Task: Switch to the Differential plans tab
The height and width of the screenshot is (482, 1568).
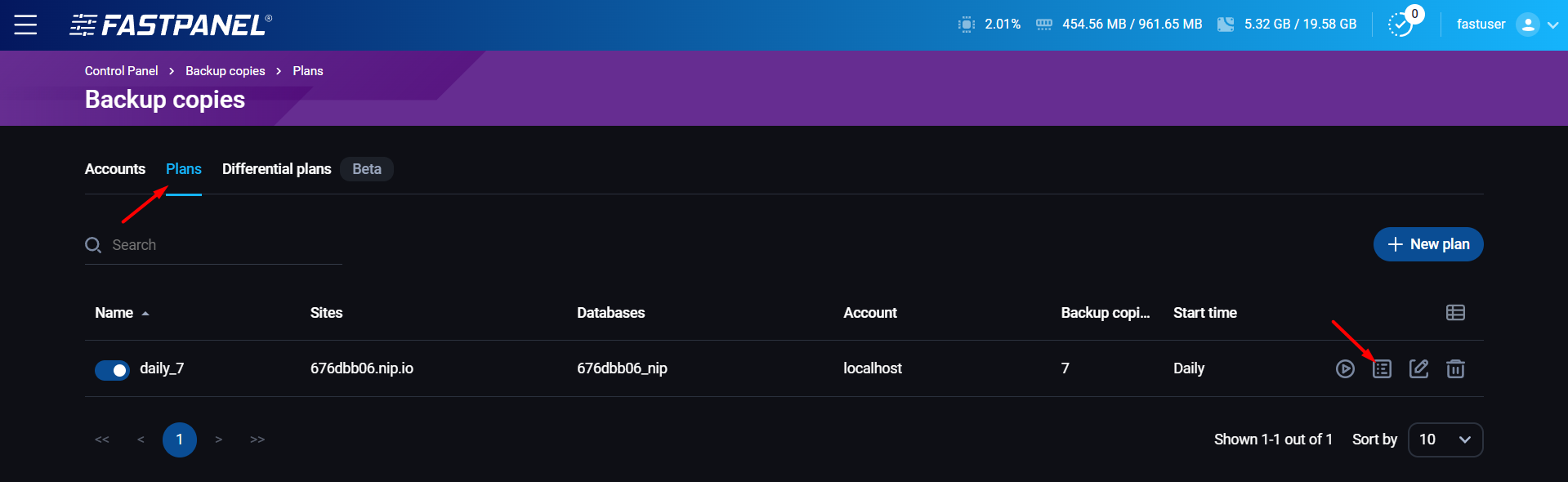Action: (x=276, y=169)
